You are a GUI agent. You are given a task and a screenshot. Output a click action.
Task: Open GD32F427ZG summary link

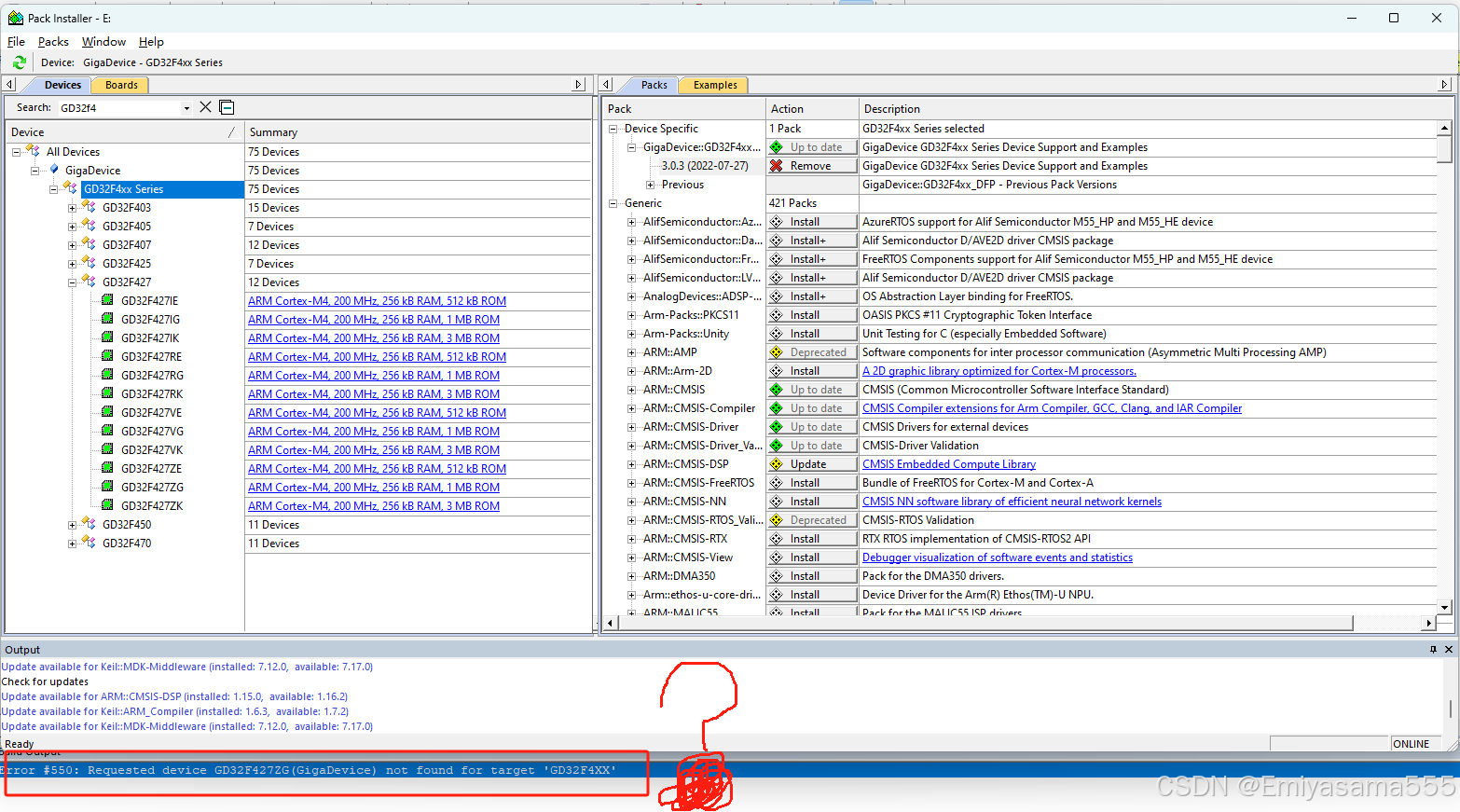(x=374, y=488)
